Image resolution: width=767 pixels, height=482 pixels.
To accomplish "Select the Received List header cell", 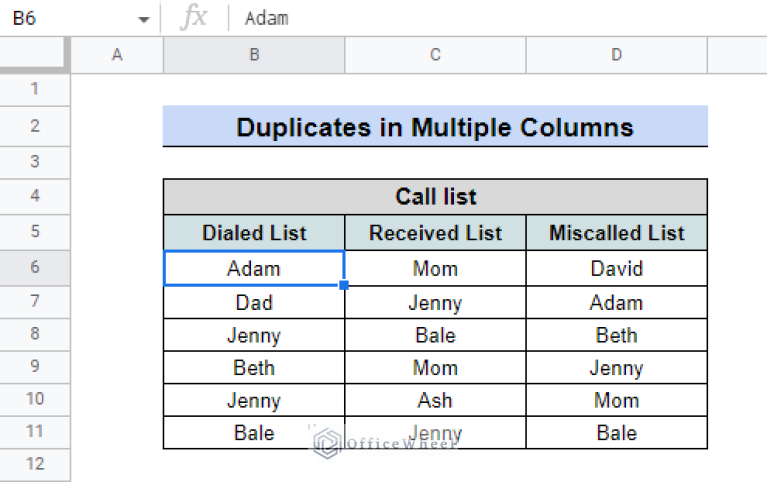I will (435, 233).
